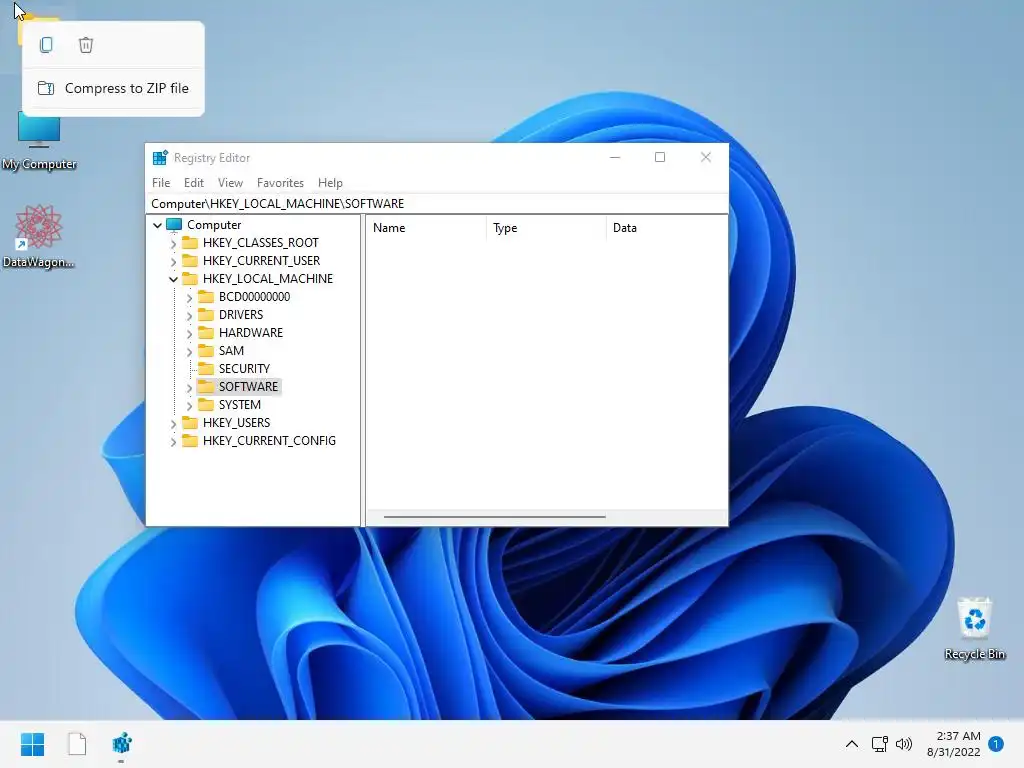Open the View menu
1024x768 pixels.
230,183
